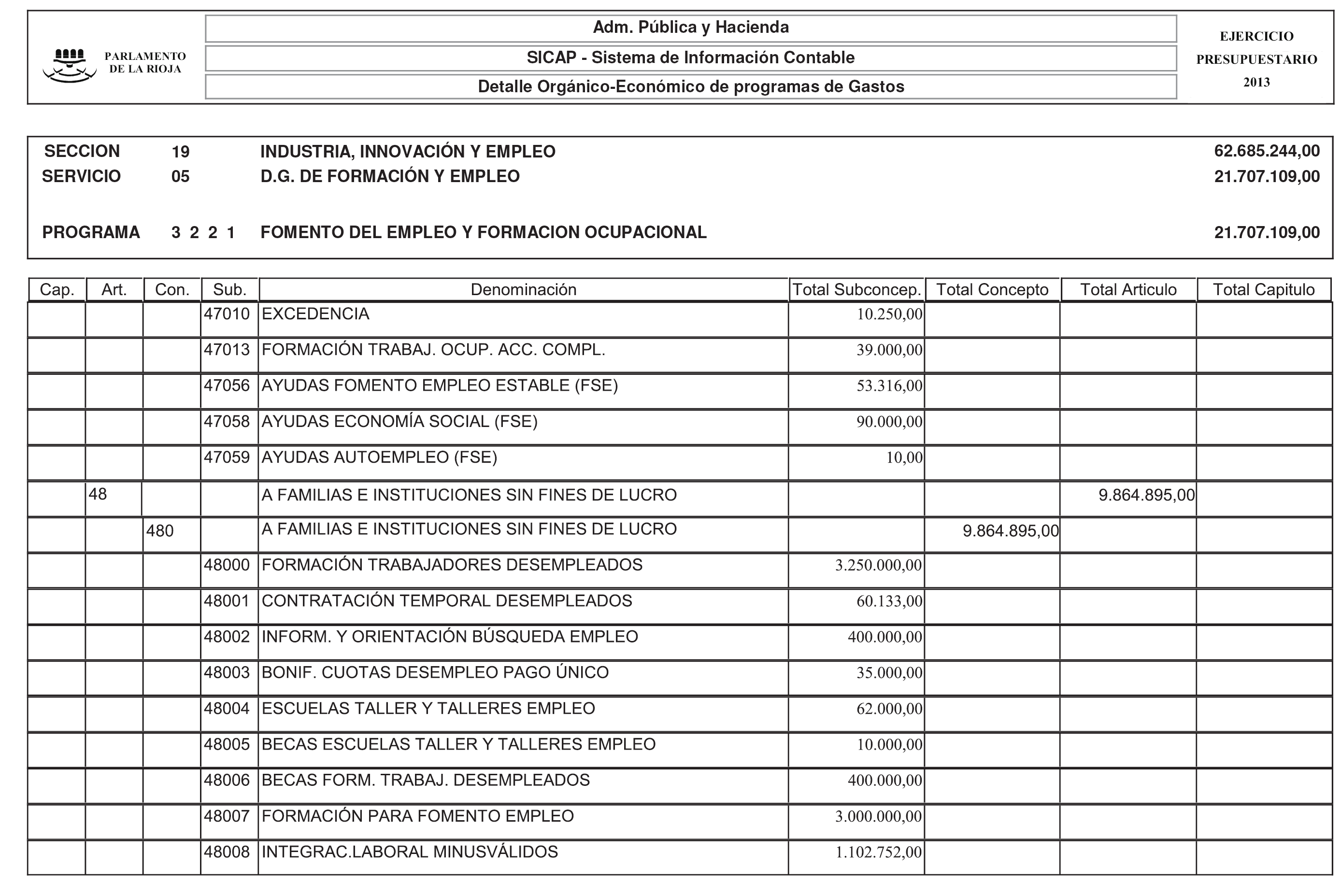Click 'BECAS ESCUELAS TALLER Y TALLERES EMPLEO'
This screenshot has height=896, width=1341.
point(458,744)
